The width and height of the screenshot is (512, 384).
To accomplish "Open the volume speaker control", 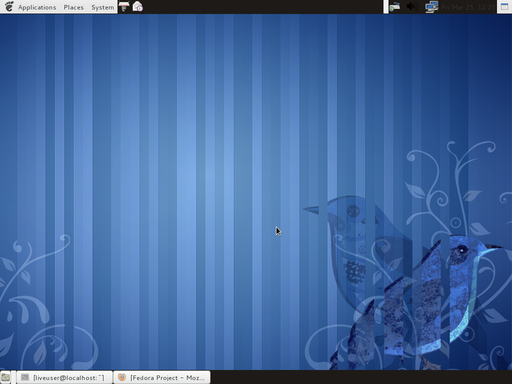I will click(x=412, y=7).
